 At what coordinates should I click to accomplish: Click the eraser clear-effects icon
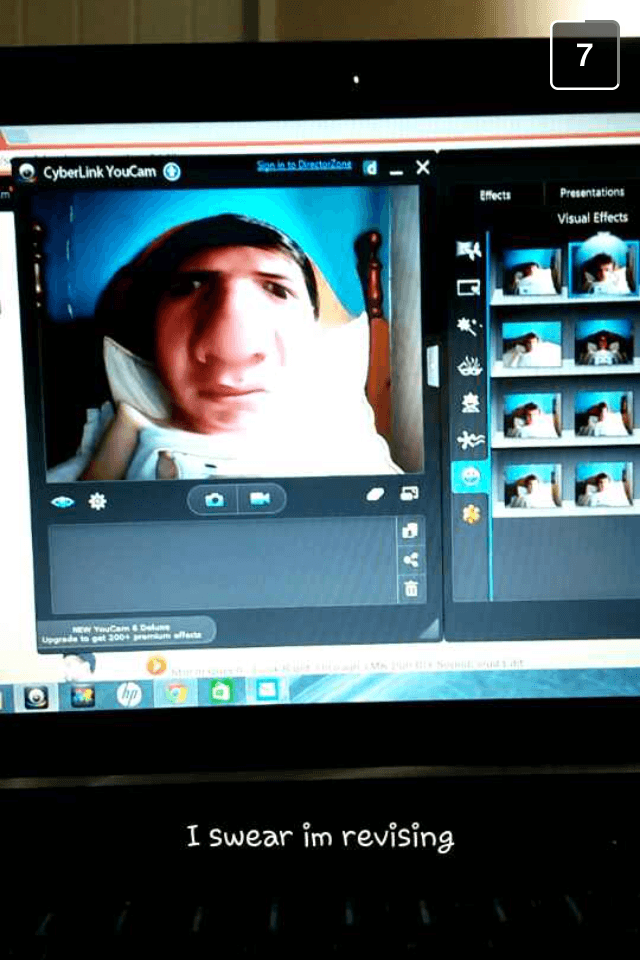(375, 495)
